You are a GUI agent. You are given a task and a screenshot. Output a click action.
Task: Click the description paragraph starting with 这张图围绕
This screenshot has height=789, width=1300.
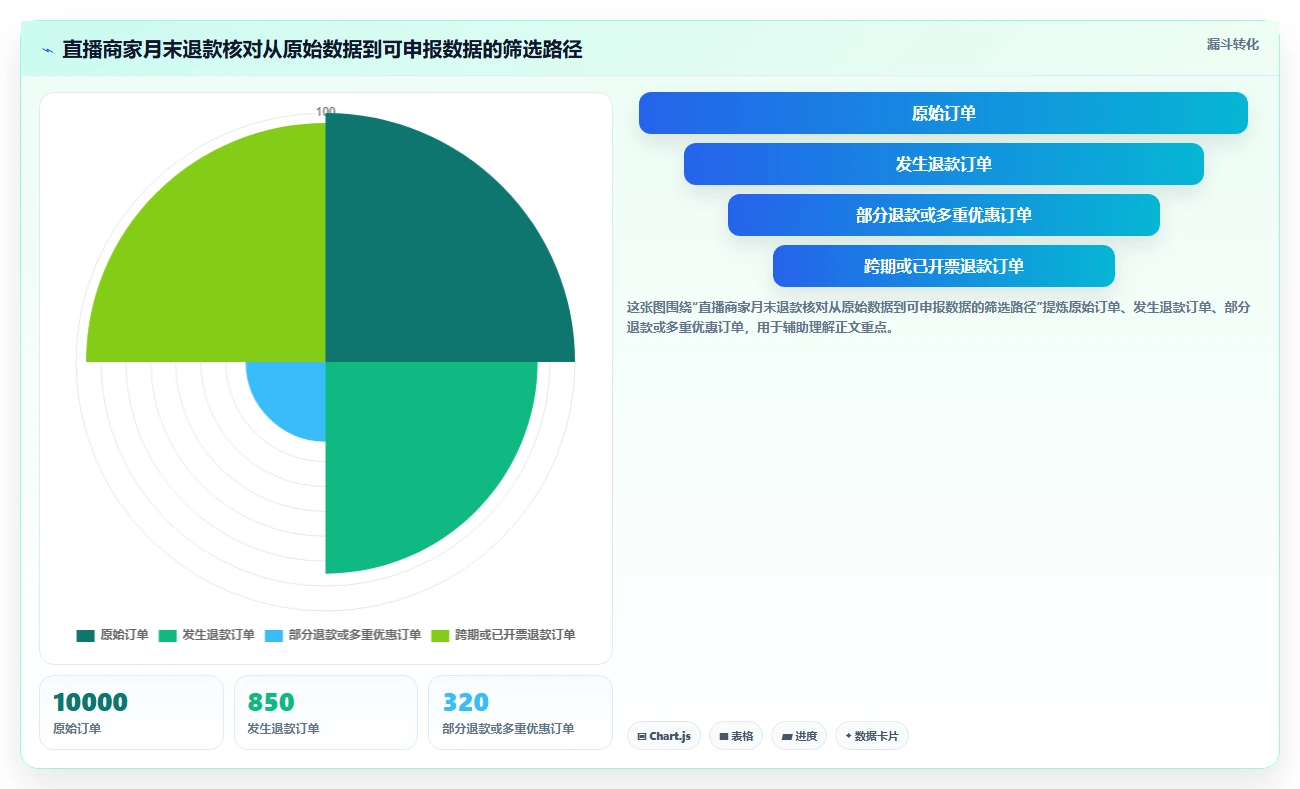tap(938, 317)
